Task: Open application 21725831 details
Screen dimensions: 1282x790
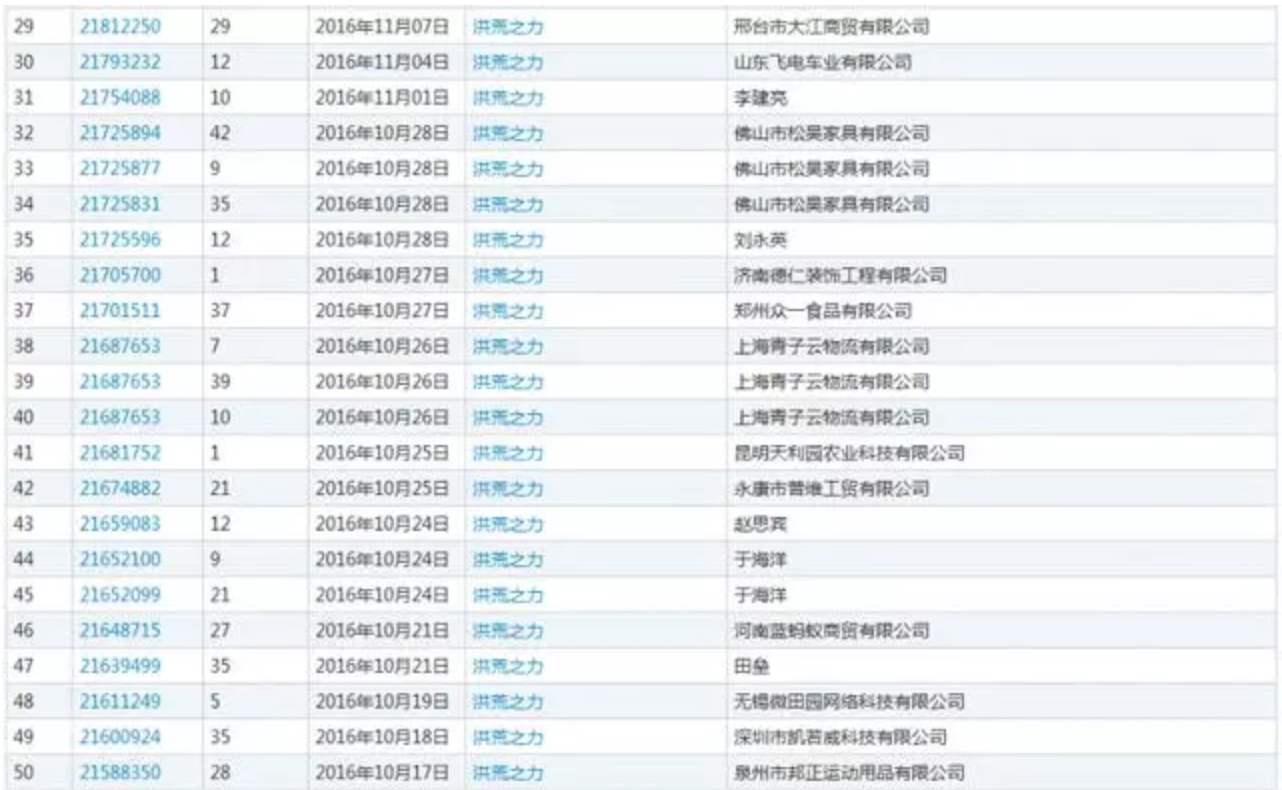Action: 119,204
